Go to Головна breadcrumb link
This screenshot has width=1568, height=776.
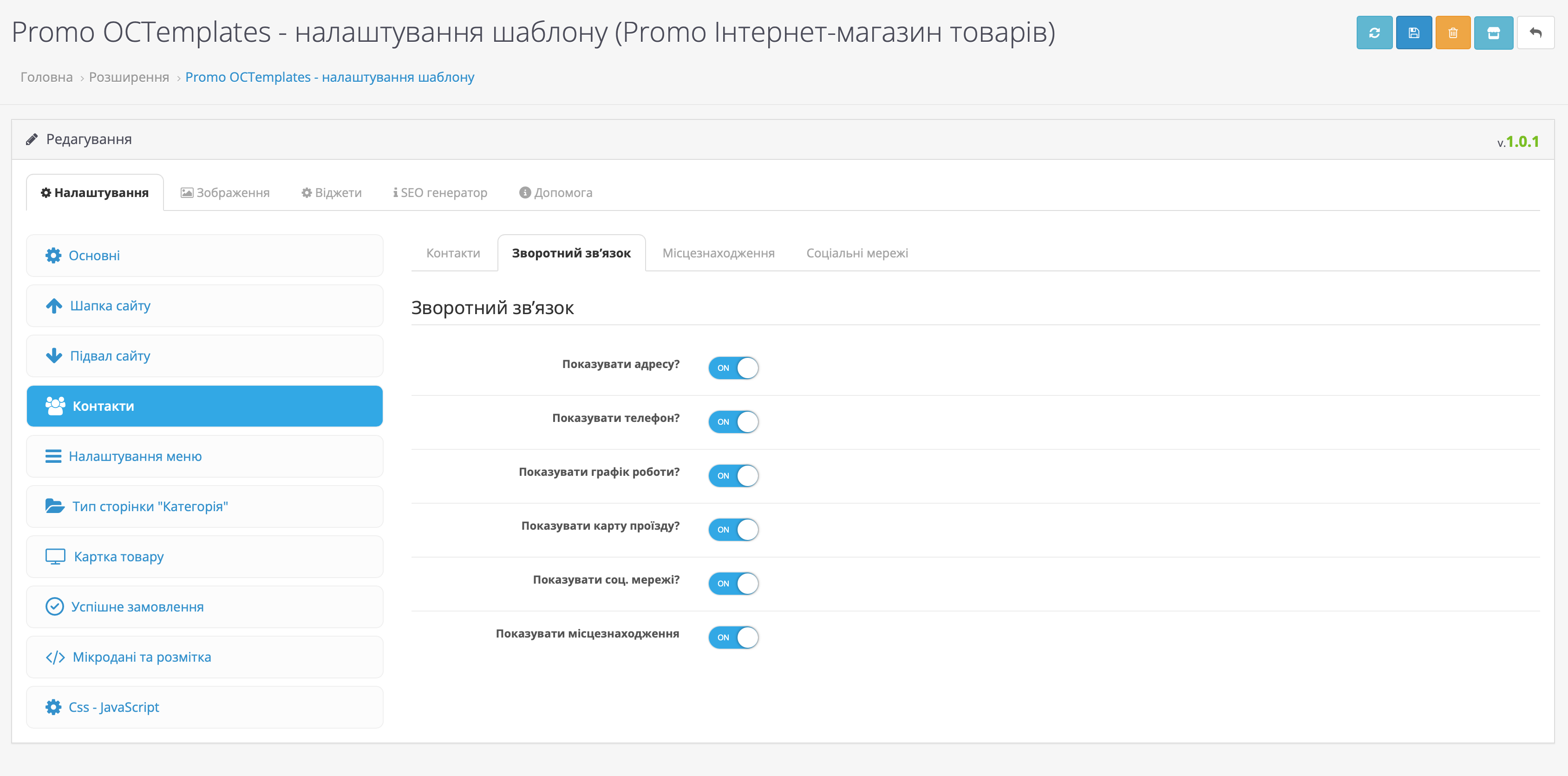46,77
